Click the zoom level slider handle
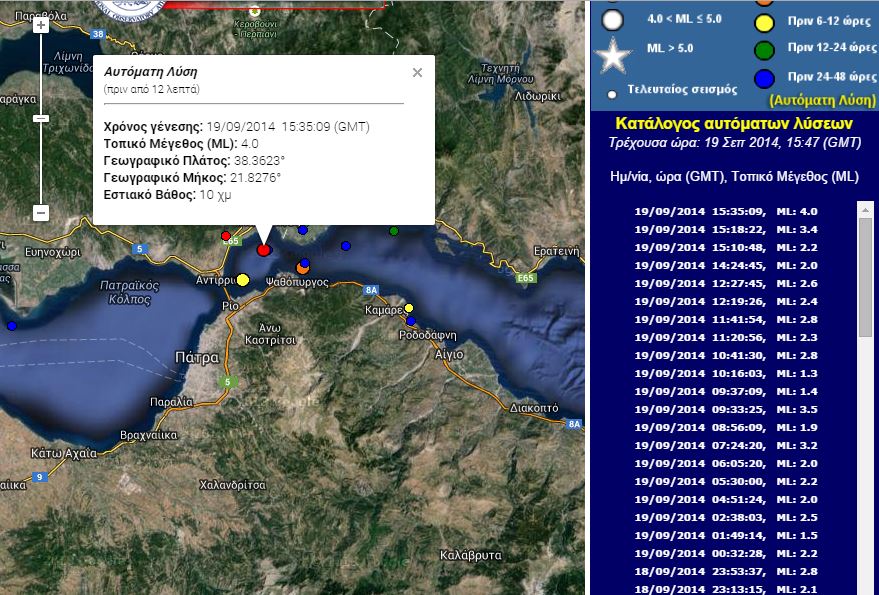The image size is (879, 595). tap(41, 118)
